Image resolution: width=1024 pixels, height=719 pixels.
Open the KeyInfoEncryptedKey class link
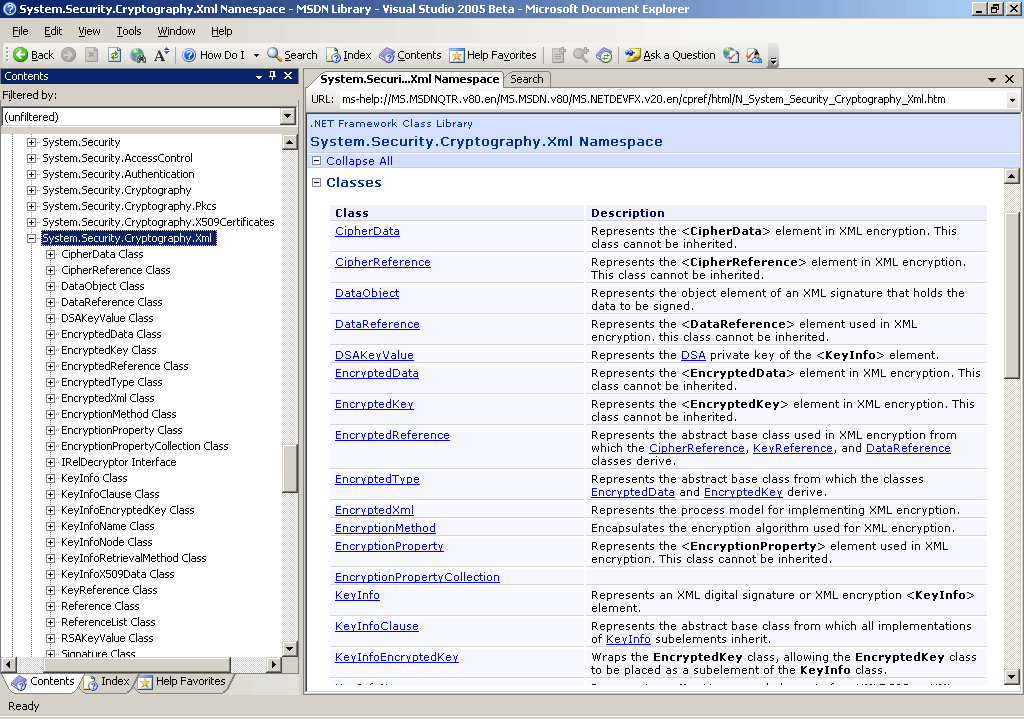[x=396, y=657]
